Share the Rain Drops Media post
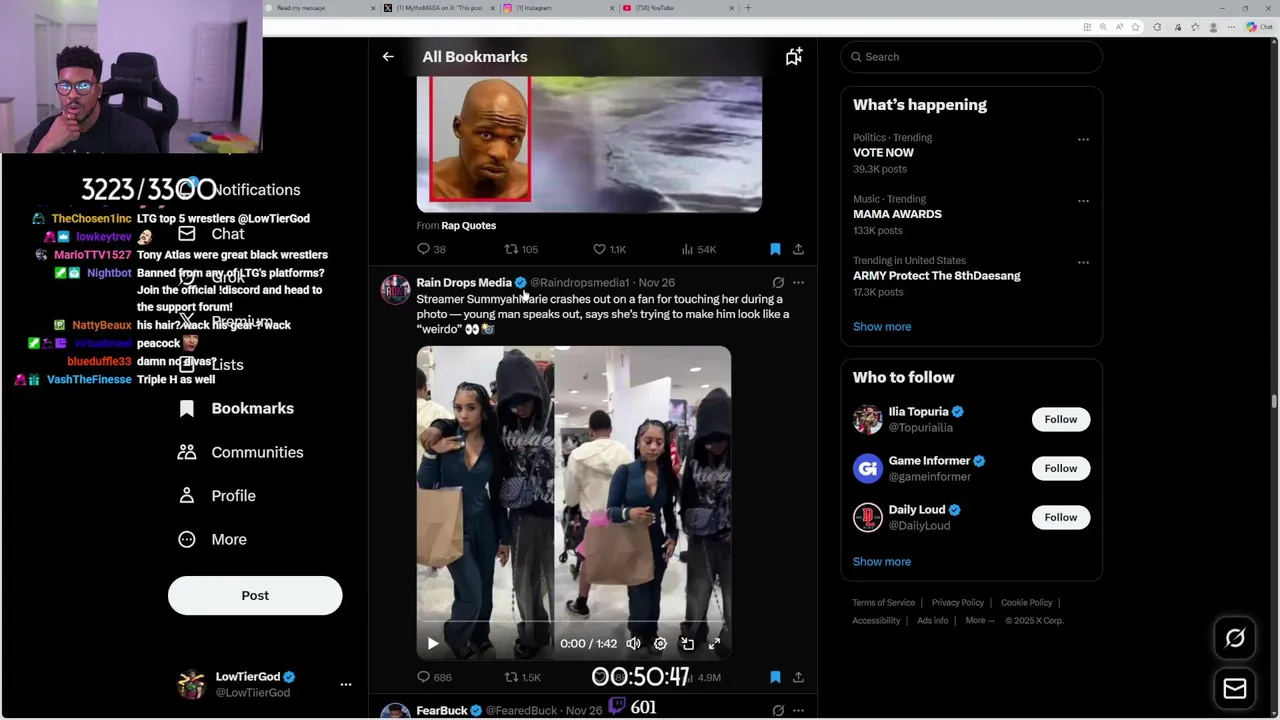The height and width of the screenshot is (720, 1280). click(798, 677)
